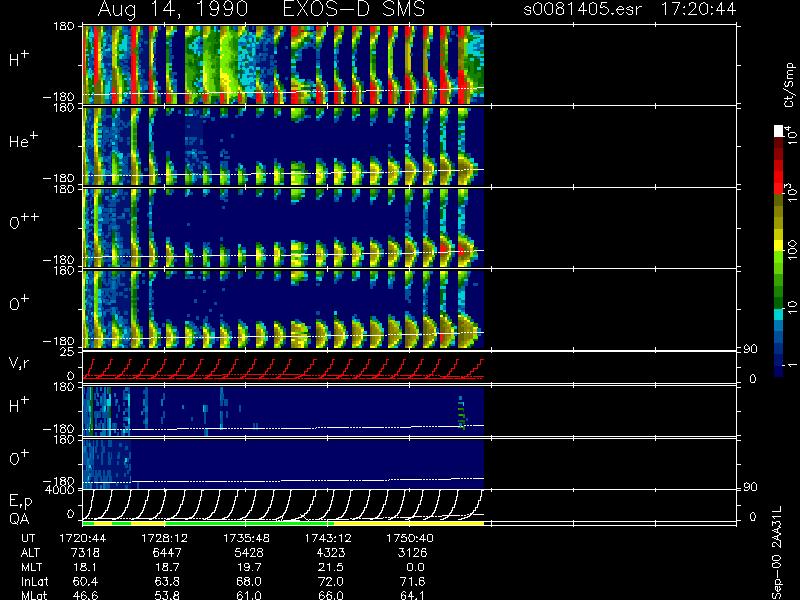Click the MLT value '21.5'
This screenshot has width=800, height=600.
(x=333, y=567)
